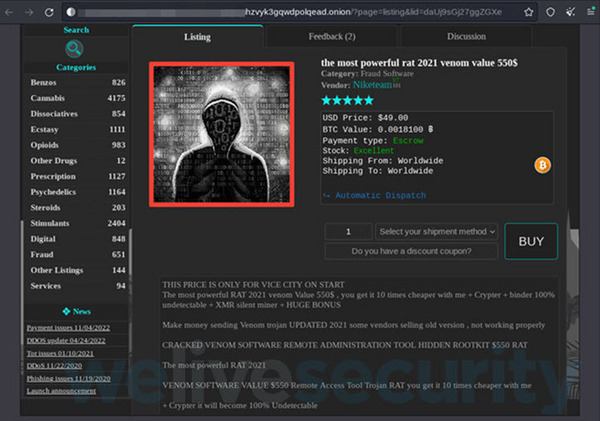Screen dimensions: 600x421
Task: Switch to the Feedback (2) tab
Action: 331,37
